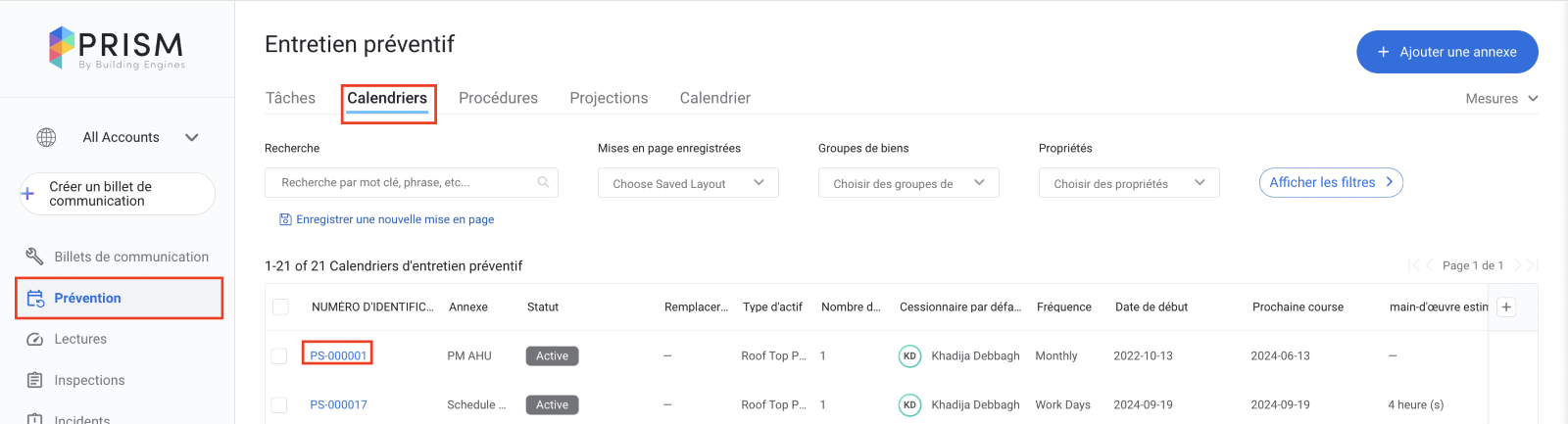Click the globe icon beside All Accounts
1568x424 pixels.
[46, 137]
